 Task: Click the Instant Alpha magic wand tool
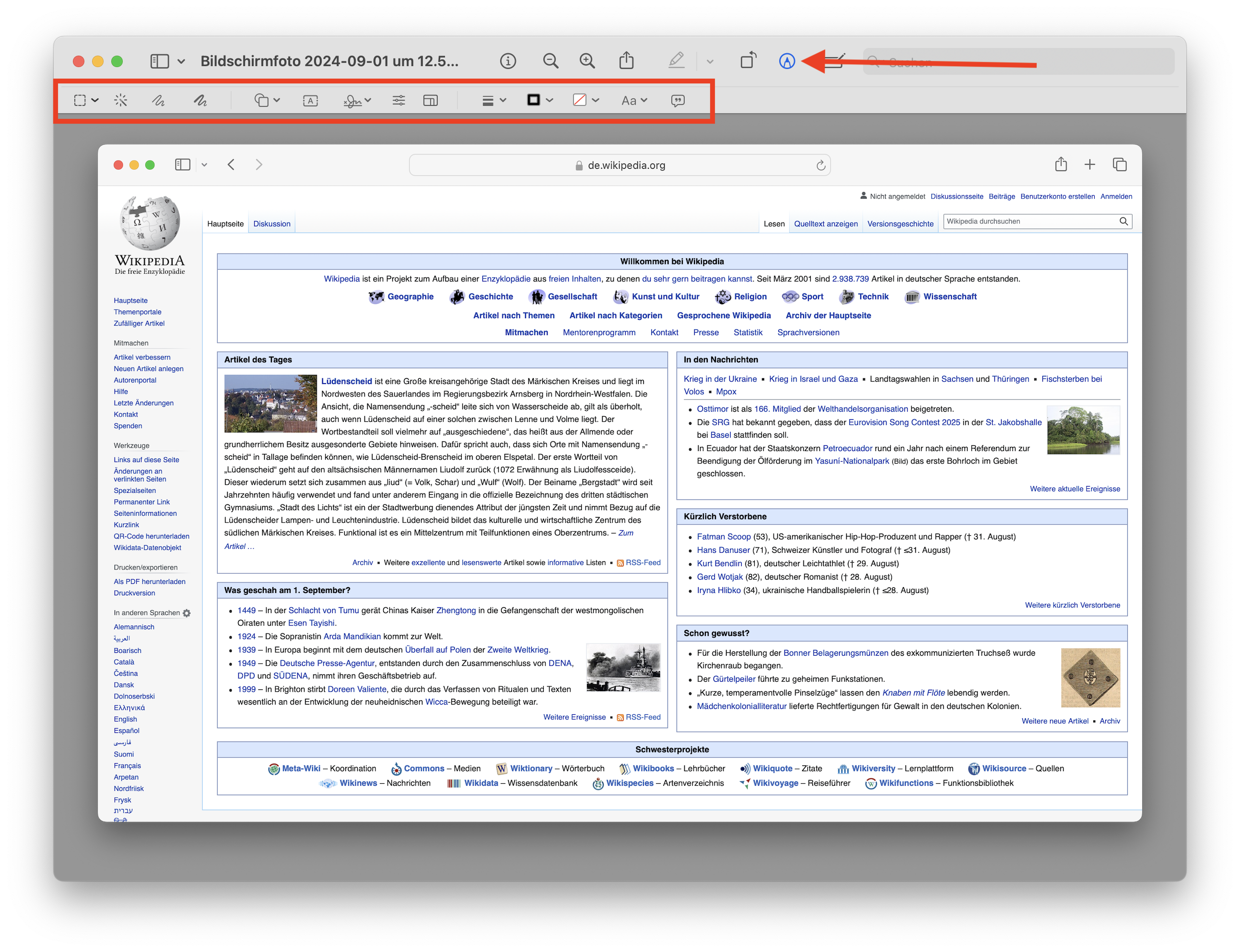121,100
